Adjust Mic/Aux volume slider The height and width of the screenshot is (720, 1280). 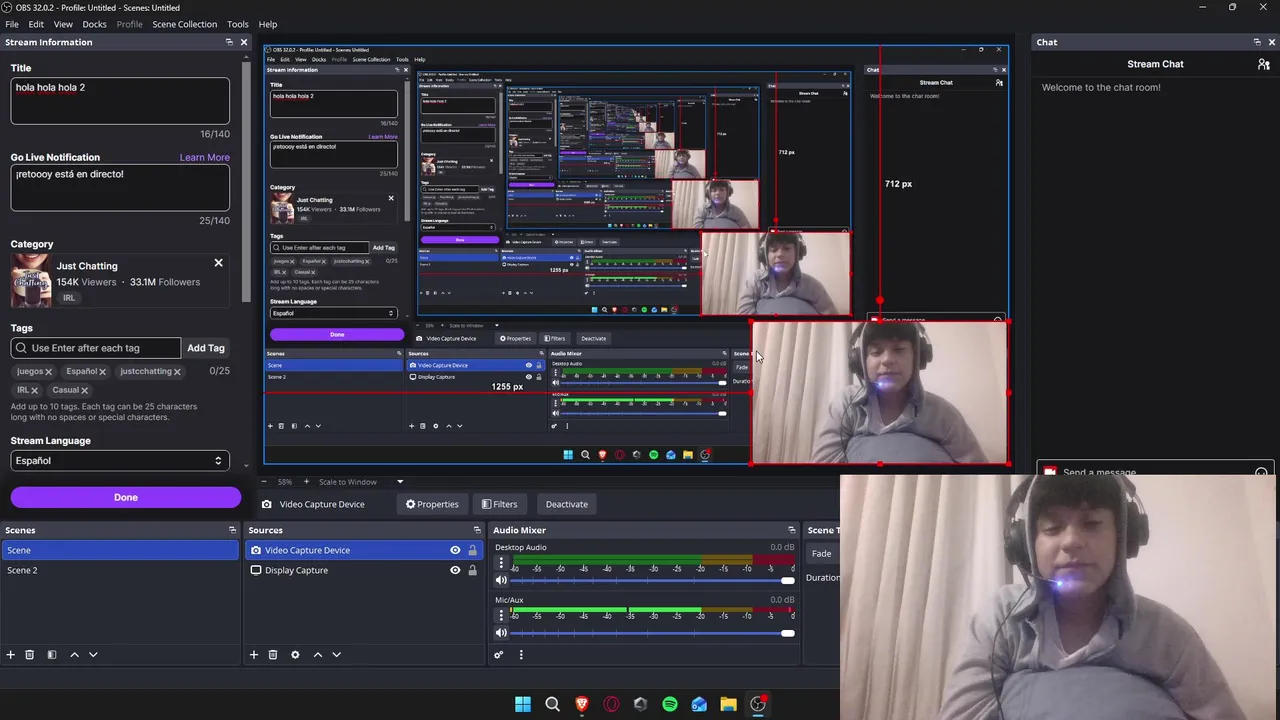pos(653,633)
